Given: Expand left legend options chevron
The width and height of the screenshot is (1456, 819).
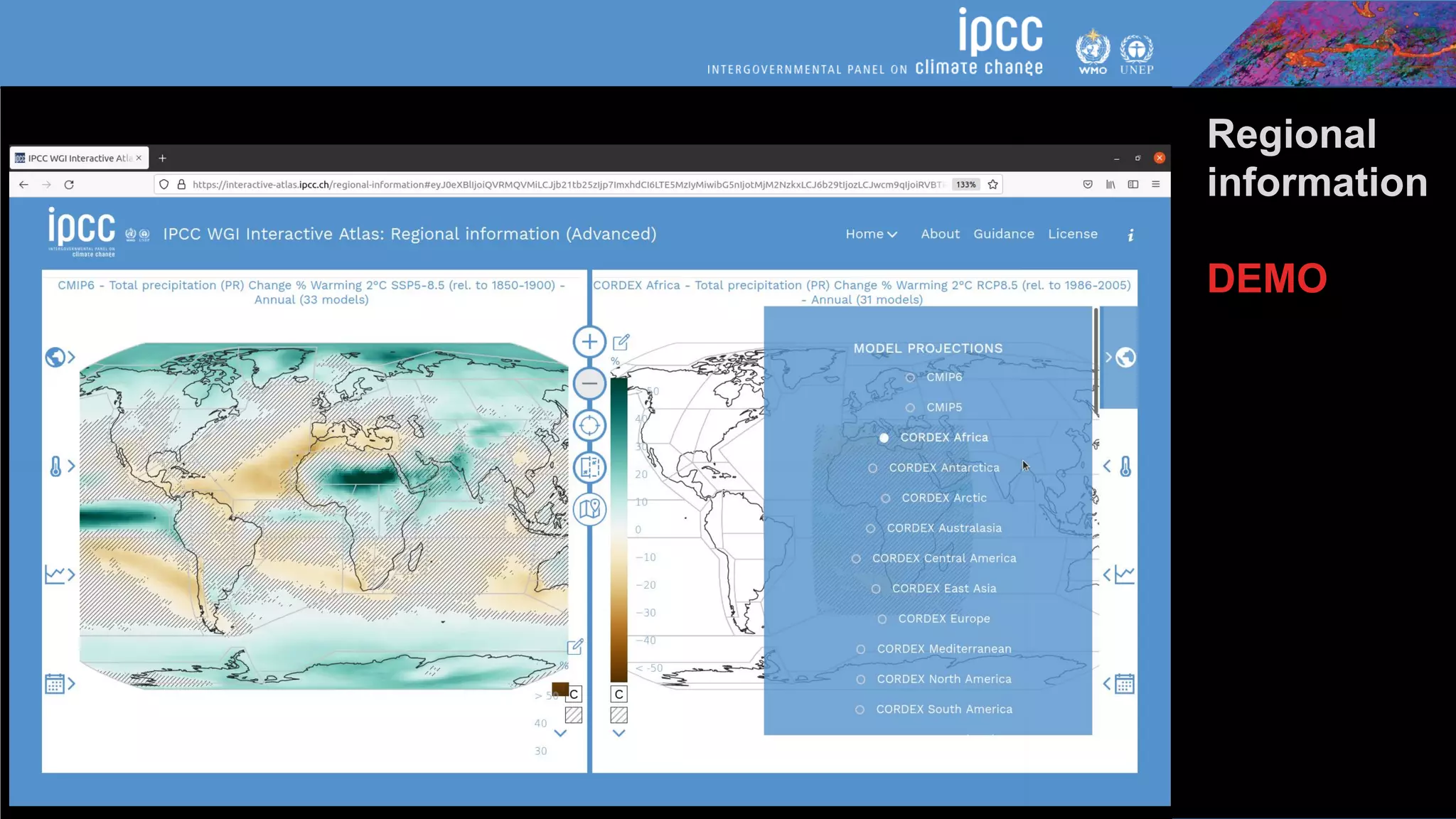Looking at the screenshot, I should pos(560,734).
